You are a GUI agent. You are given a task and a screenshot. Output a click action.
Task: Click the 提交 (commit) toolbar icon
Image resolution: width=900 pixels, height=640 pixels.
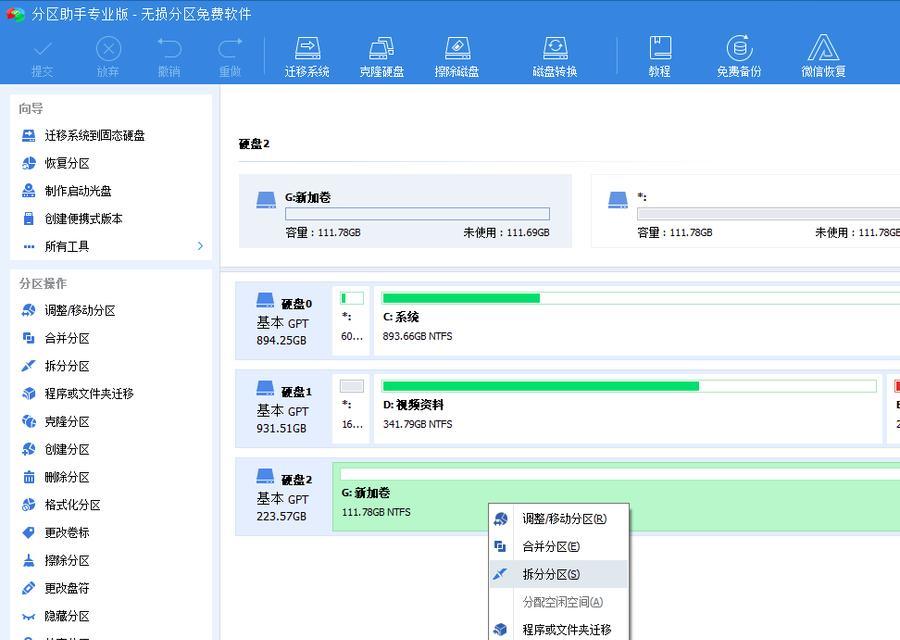pos(42,49)
